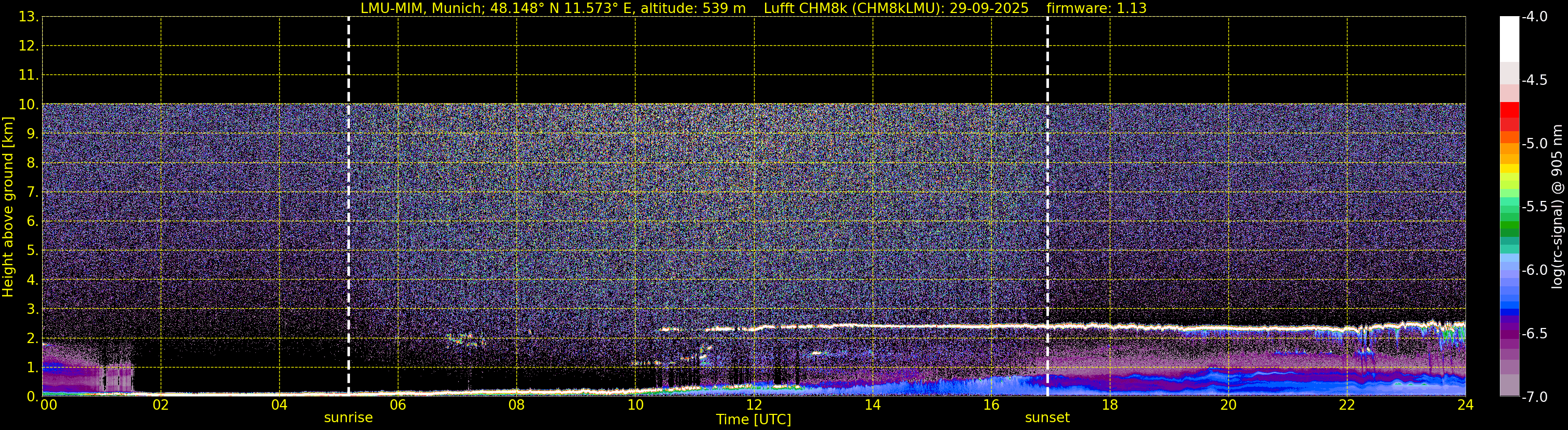The width and height of the screenshot is (1568, 430).
Task: Click the gray bottom segment of the colorbar
Action: click(1509, 385)
